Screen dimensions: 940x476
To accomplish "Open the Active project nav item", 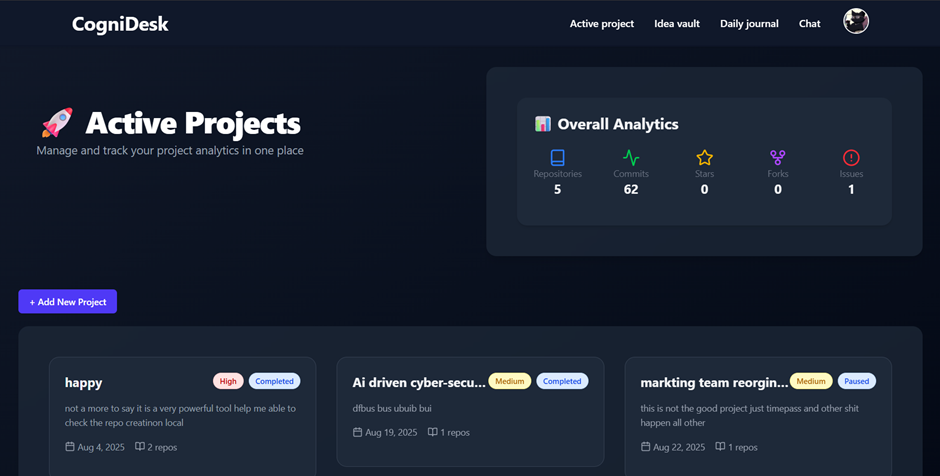I will point(602,24).
